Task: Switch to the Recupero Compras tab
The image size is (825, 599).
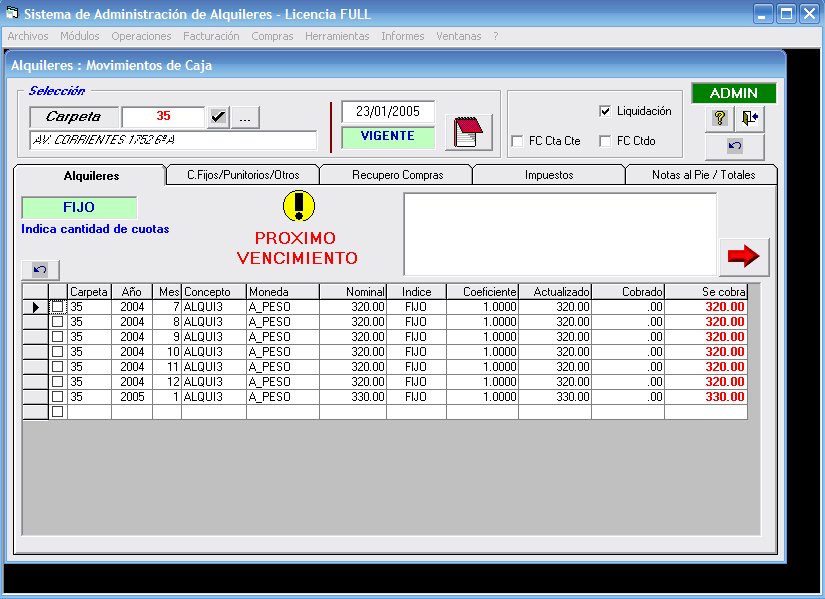Action: [397, 175]
